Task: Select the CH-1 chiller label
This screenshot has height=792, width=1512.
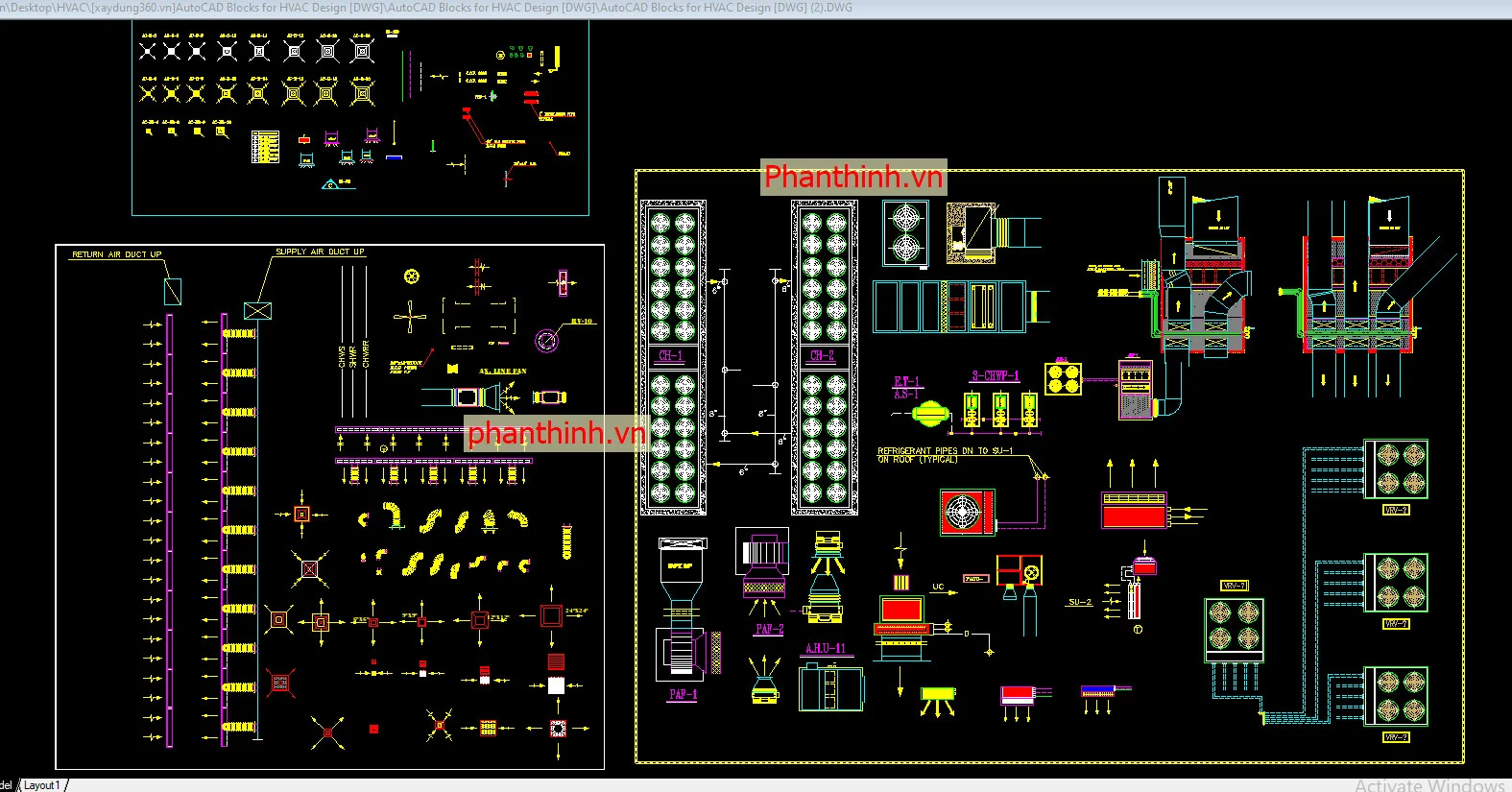Action: (671, 355)
